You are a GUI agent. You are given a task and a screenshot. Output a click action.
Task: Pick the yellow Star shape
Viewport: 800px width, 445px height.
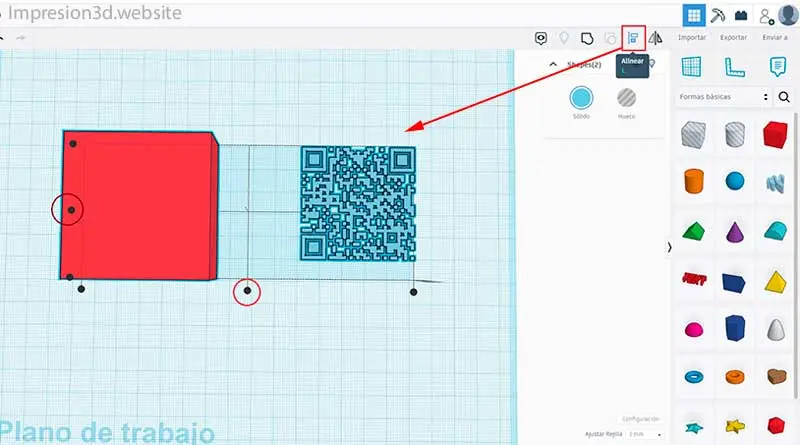click(x=735, y=425)
